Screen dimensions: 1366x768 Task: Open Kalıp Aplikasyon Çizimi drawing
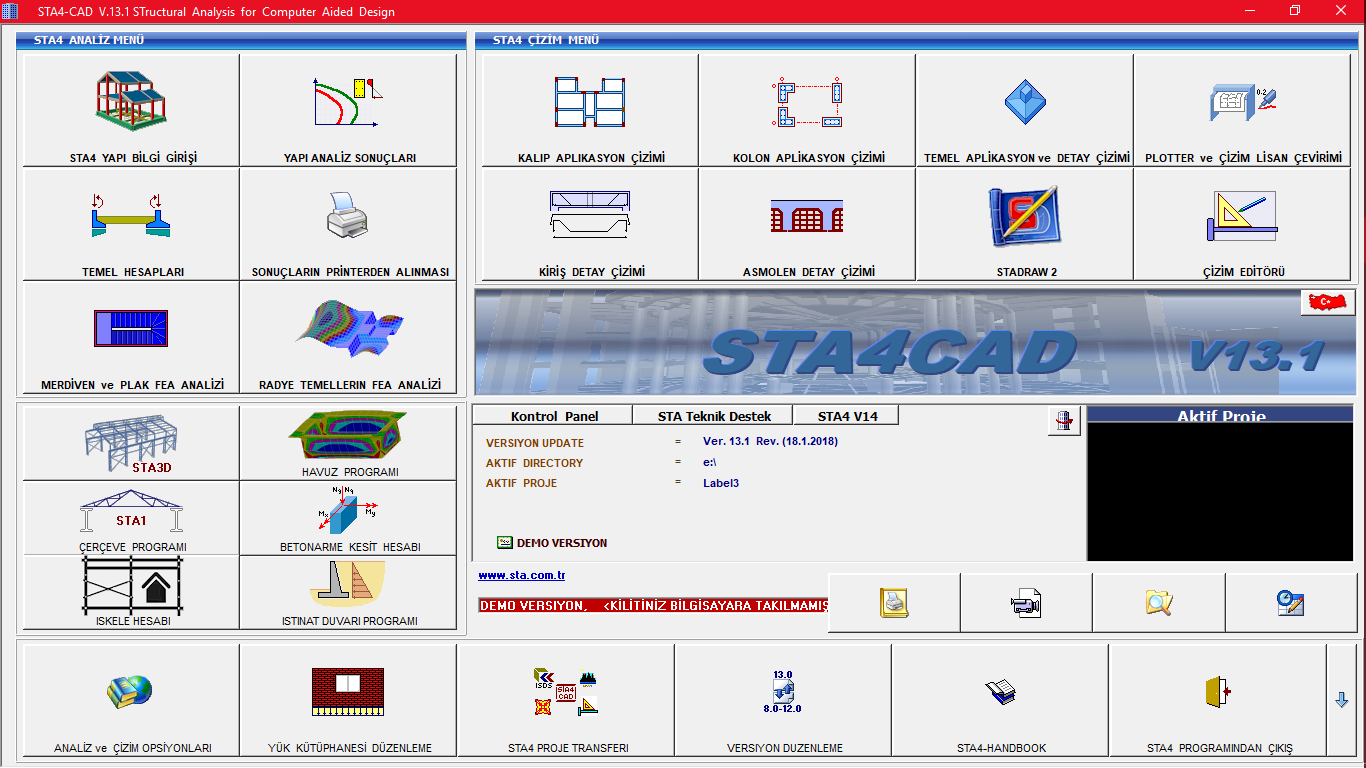[x=590, y=110]
